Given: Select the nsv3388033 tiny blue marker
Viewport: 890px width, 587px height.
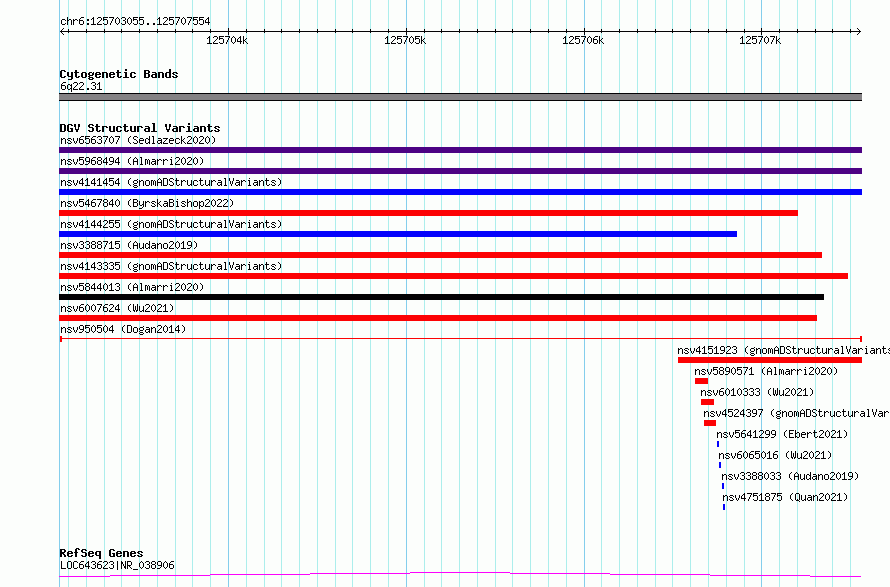Looking at the screenshot, I should coord(723,486).
